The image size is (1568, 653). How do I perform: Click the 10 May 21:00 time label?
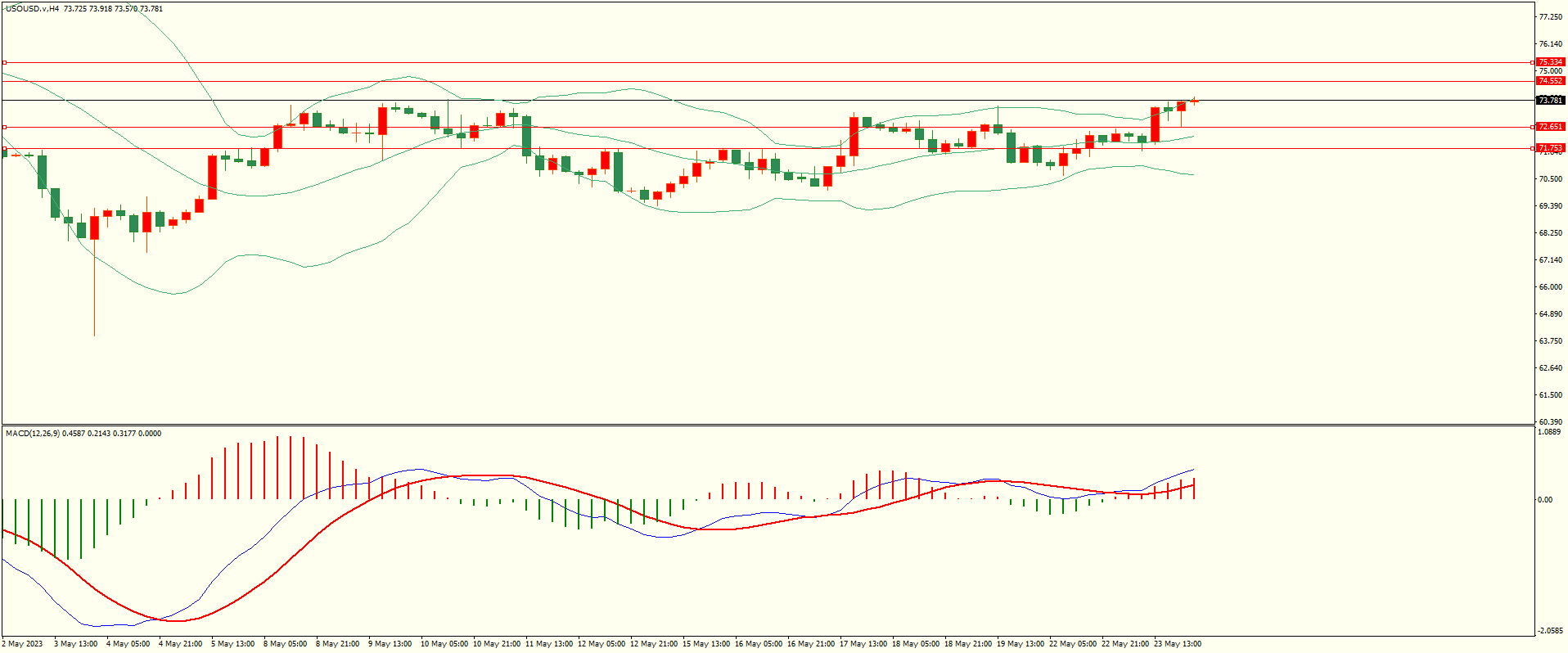tap(497, 644)
